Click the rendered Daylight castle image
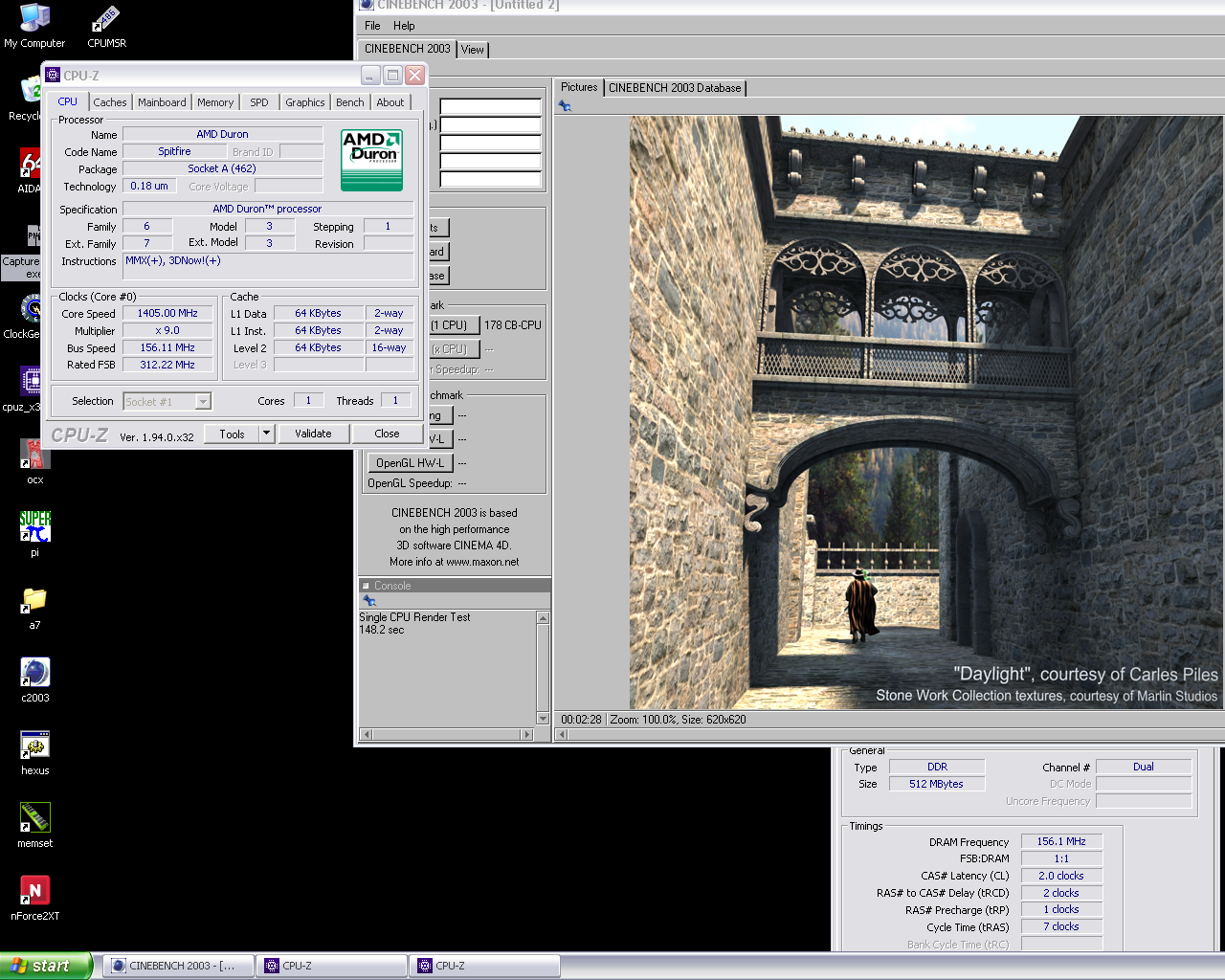The image size is (1225, 980). (926, 412)
